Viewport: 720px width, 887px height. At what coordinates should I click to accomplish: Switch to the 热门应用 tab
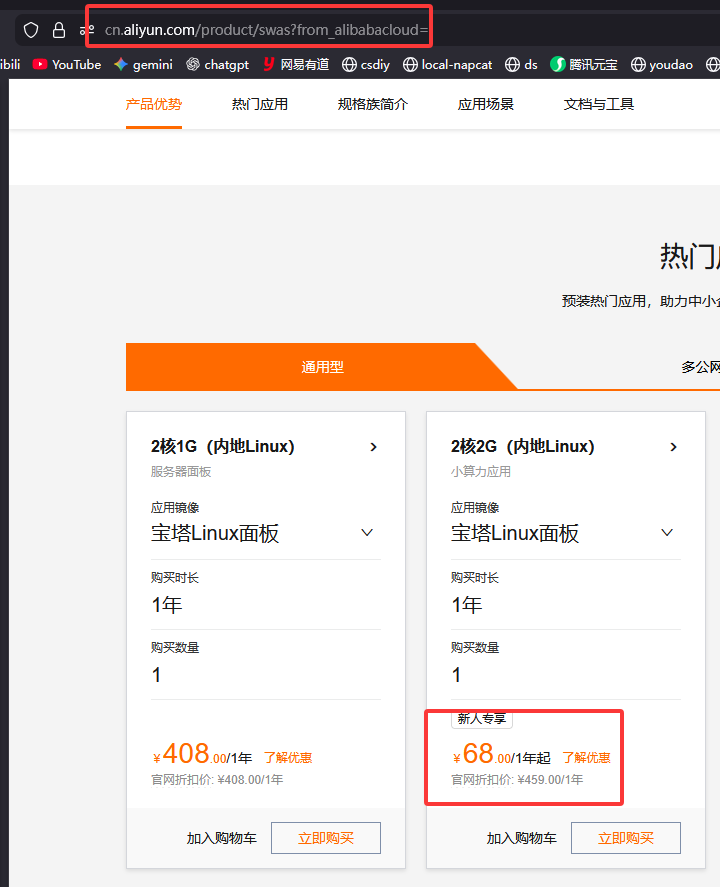pyautogui.click(x=260, y=104)
